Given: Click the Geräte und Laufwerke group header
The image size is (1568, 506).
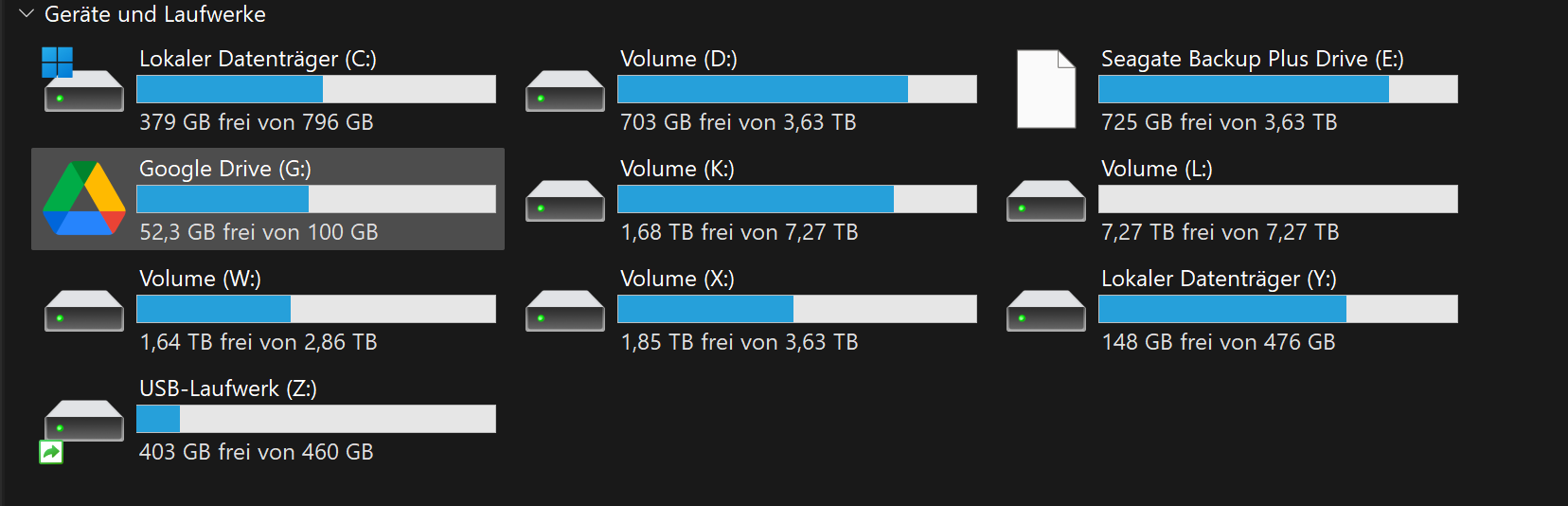Looking at the screenshot, I should (x=155, y=14).
